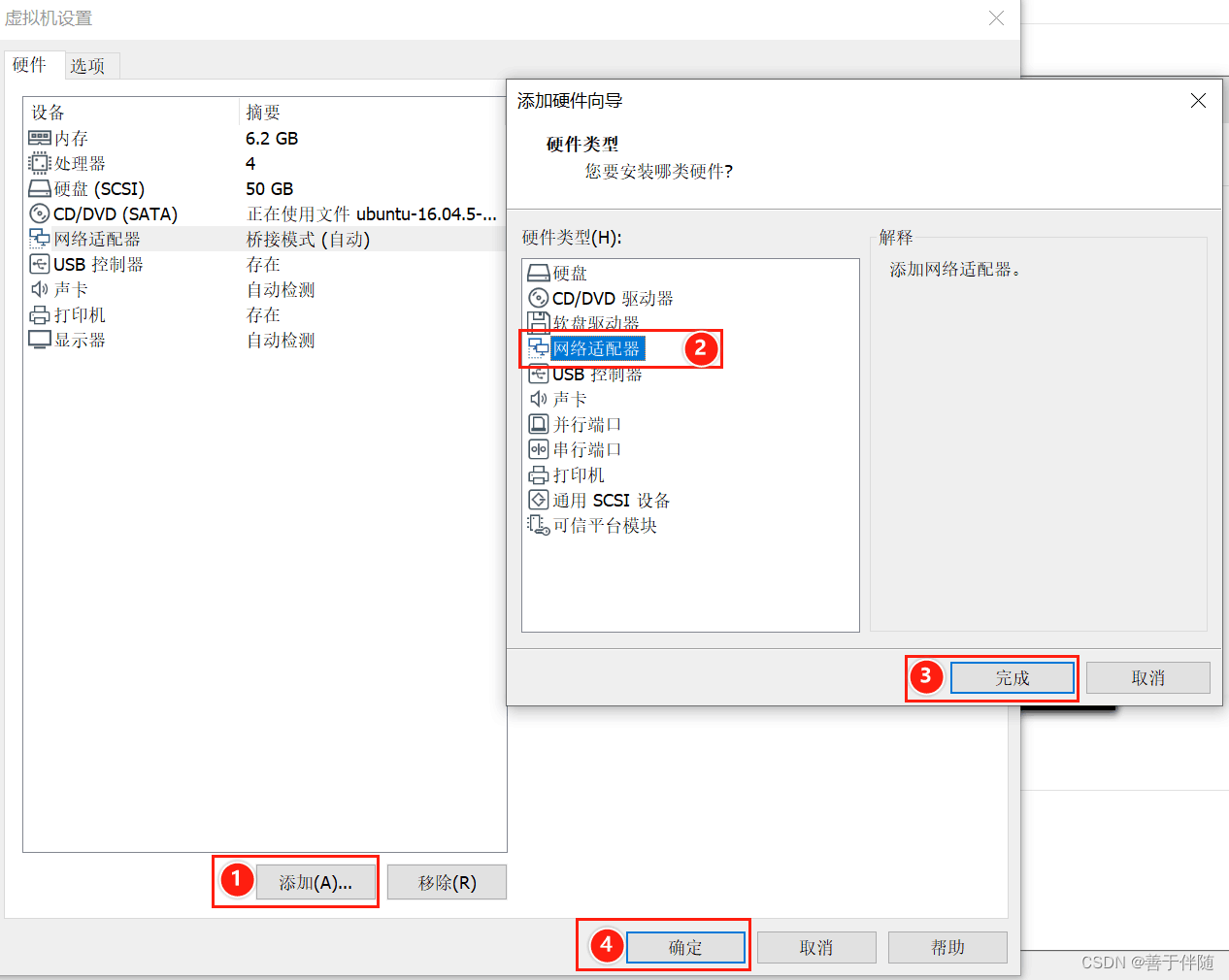
Task: Click the floppy drive icon in the wizard list
Action: pos(539,322)
